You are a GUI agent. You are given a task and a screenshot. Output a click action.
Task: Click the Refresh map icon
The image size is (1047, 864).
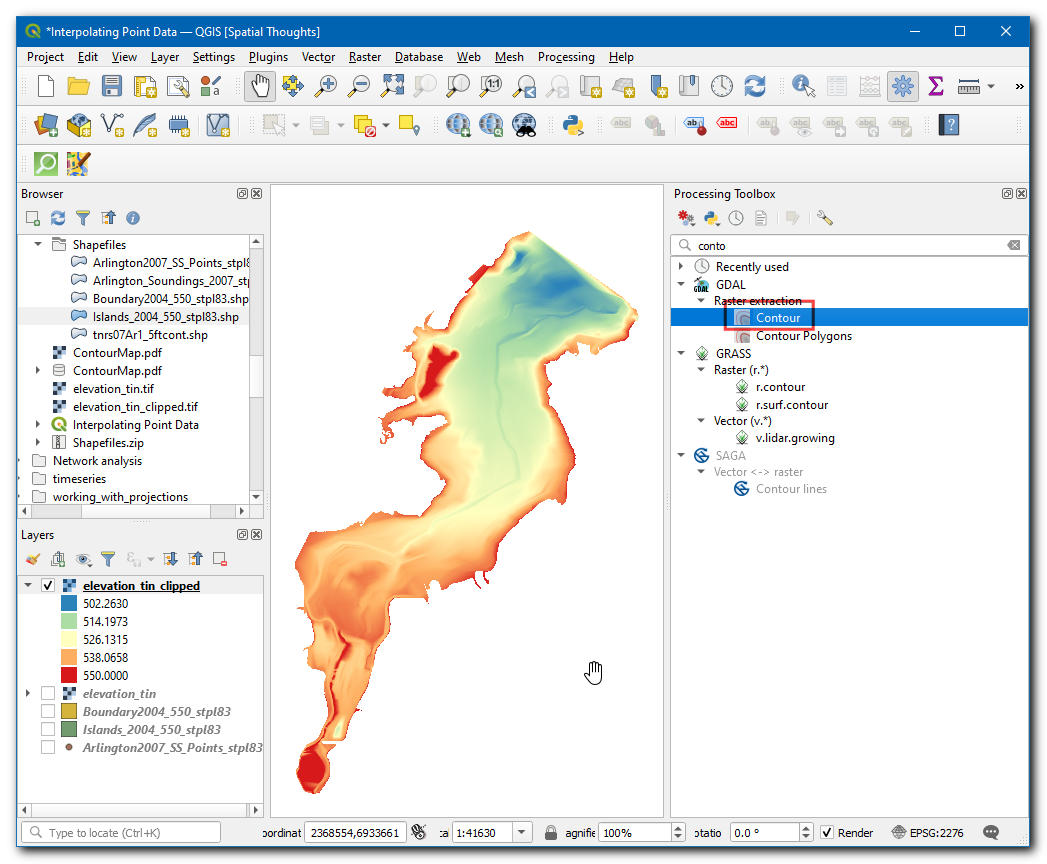point(754,86)
